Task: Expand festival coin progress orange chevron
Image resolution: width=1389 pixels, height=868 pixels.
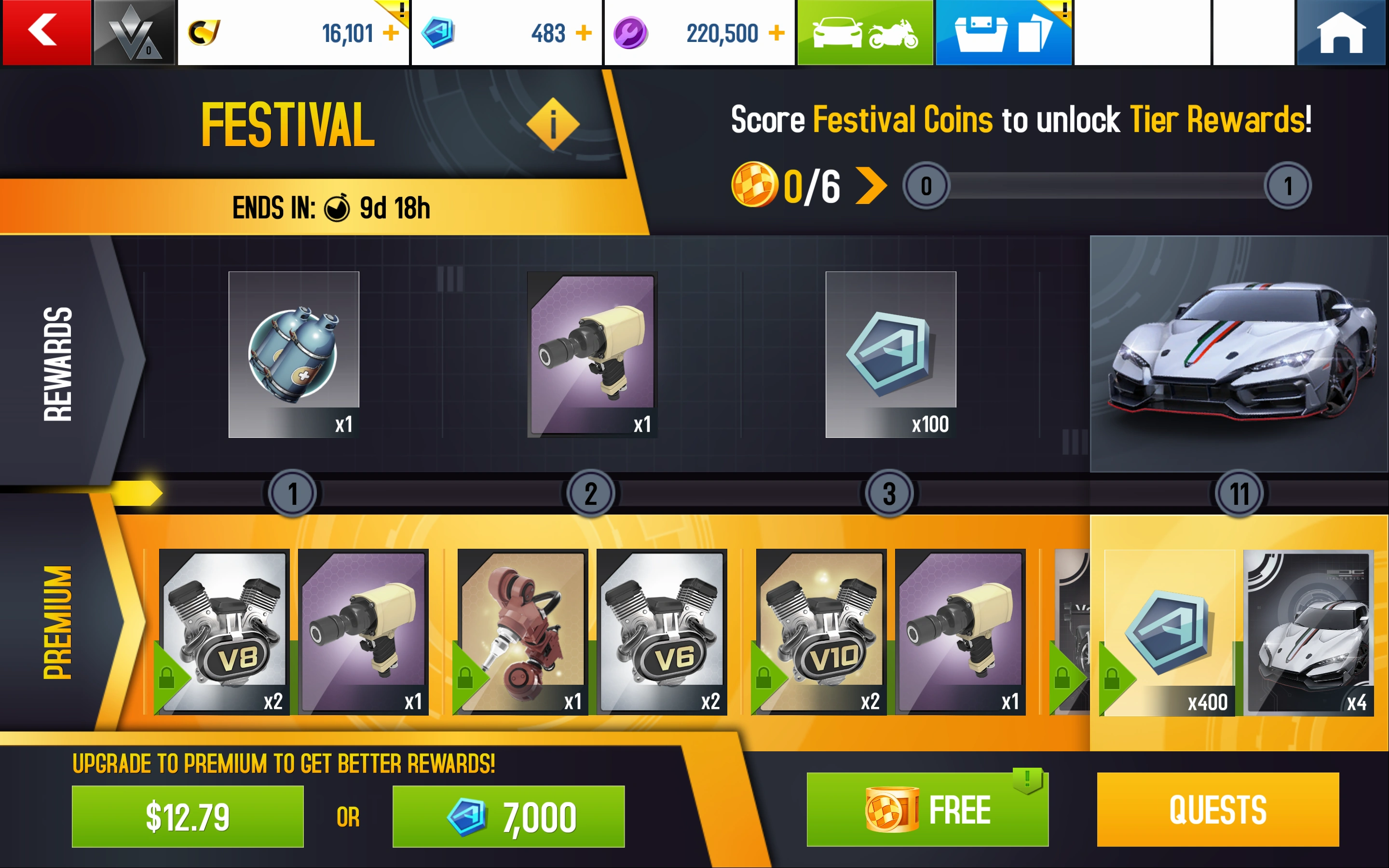Action: pyautogui.click(x=871, y=186)
